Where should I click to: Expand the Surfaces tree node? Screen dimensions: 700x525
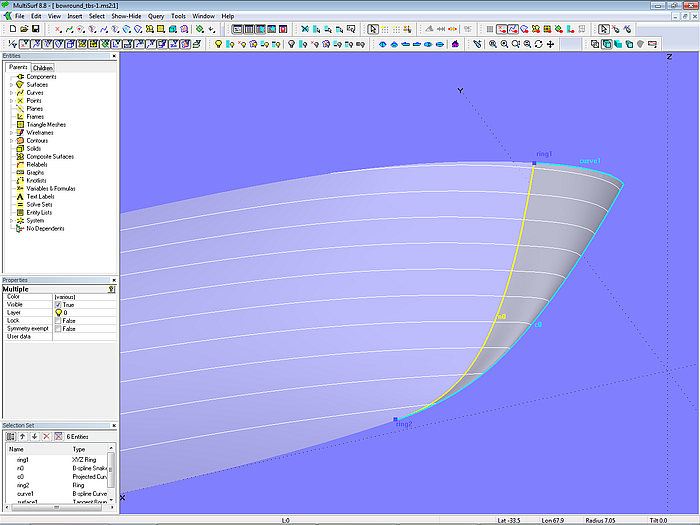point(11,85)
